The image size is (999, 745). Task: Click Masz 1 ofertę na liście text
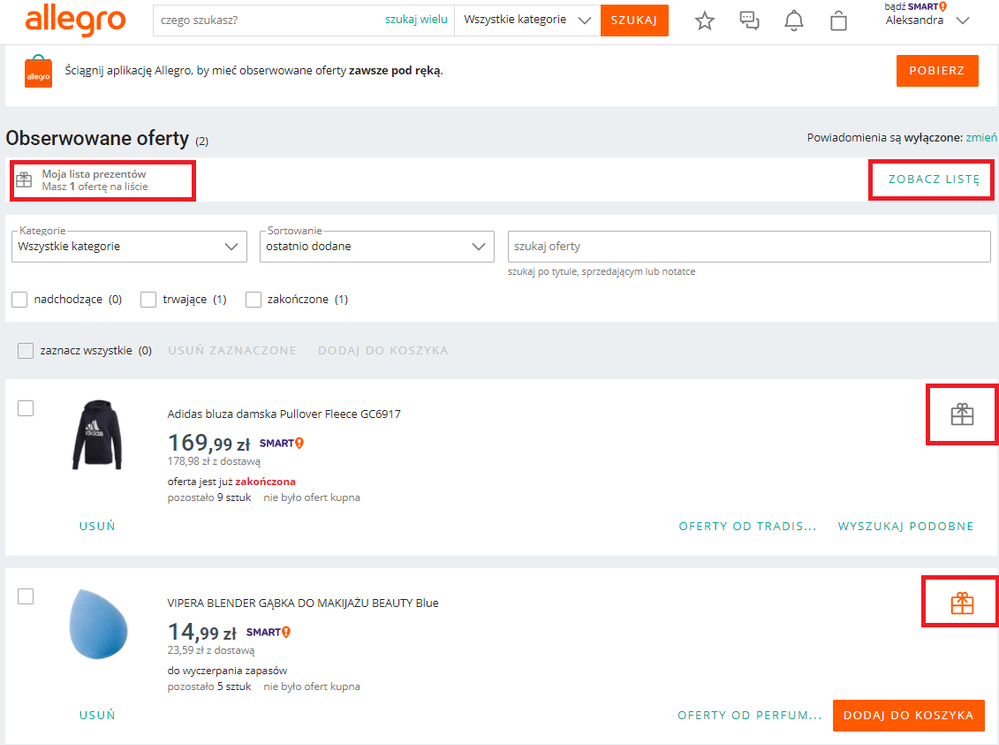(95, 187)
